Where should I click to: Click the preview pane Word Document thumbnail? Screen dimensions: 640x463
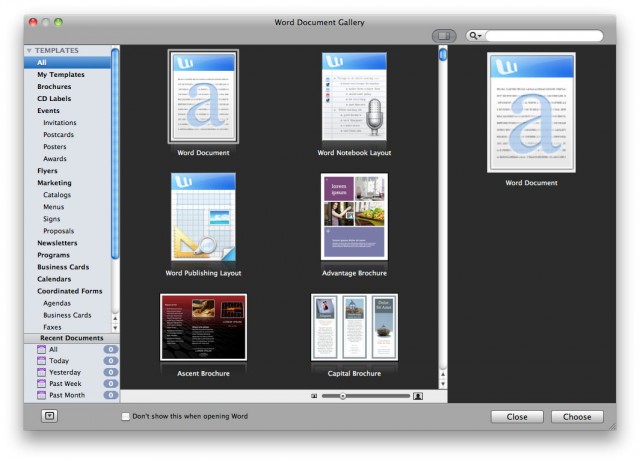point(531,112)
